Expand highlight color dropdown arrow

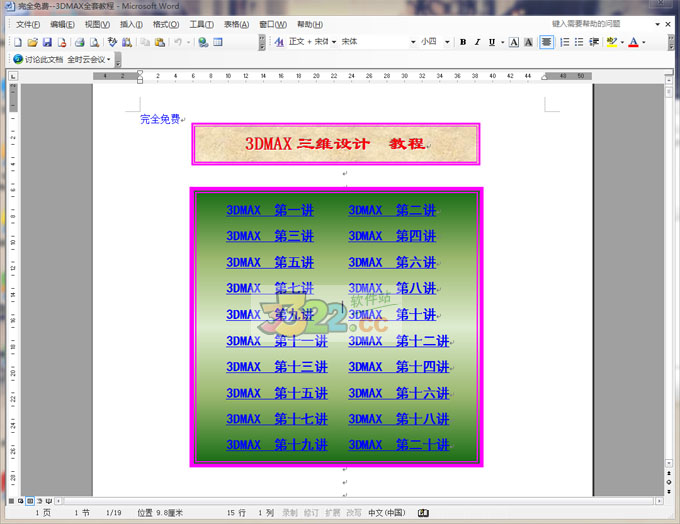[x=622, y=42]
